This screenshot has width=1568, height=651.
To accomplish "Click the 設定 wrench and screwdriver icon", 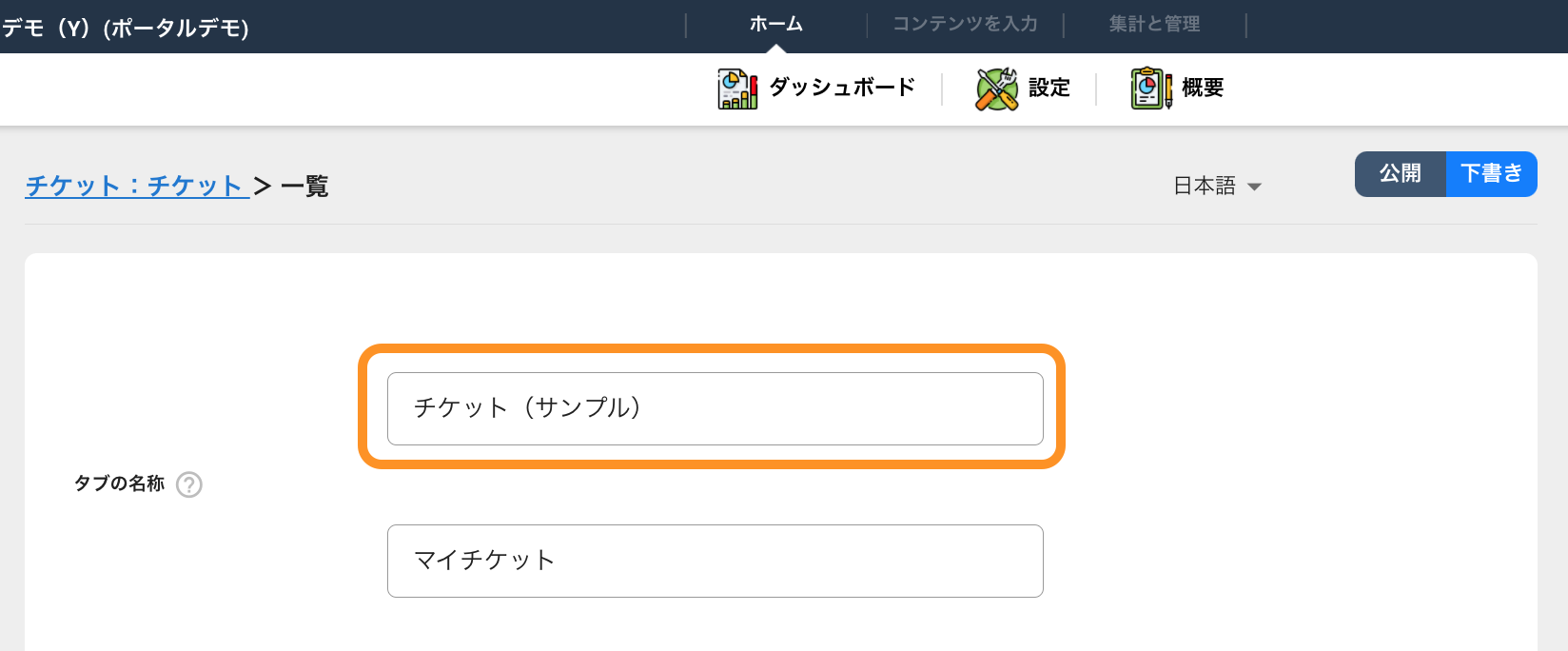I will coord(996,89).
